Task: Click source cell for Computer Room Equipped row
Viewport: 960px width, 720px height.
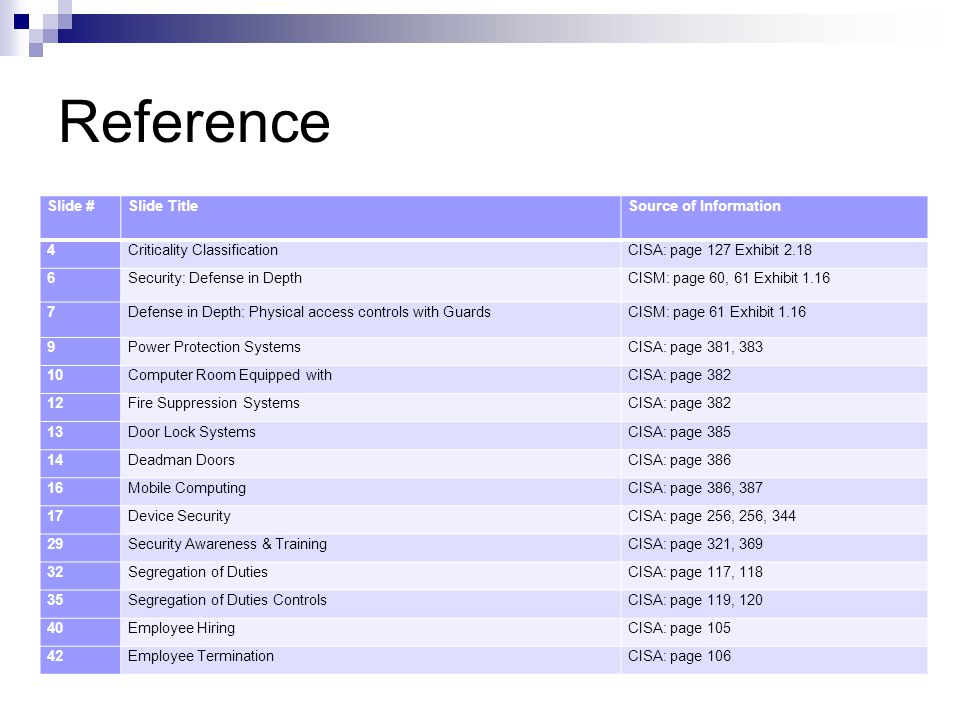Action: click(x=774, y=379)
